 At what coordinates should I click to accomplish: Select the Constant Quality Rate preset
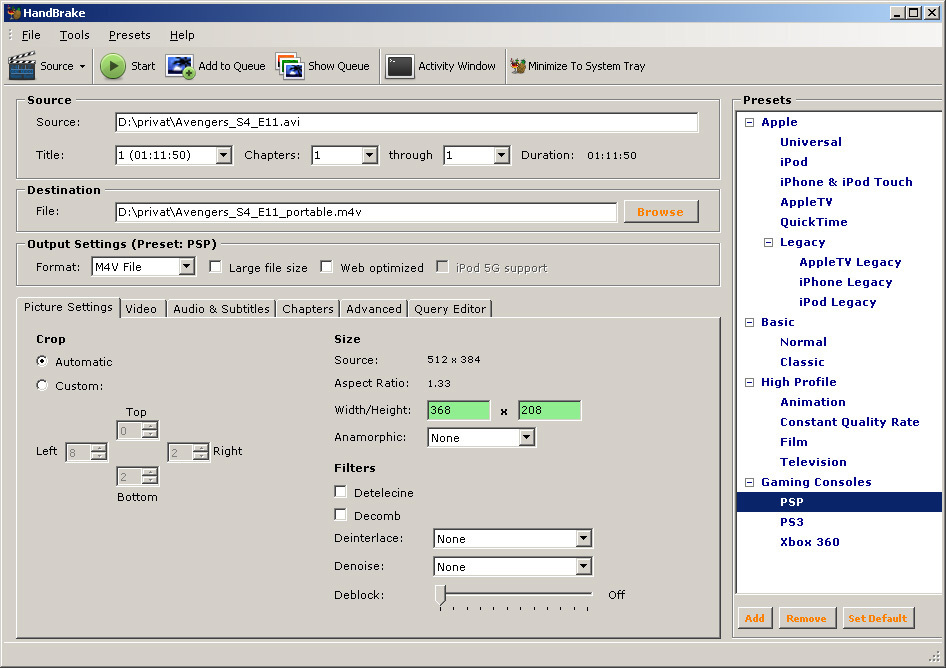click(849, 422)
